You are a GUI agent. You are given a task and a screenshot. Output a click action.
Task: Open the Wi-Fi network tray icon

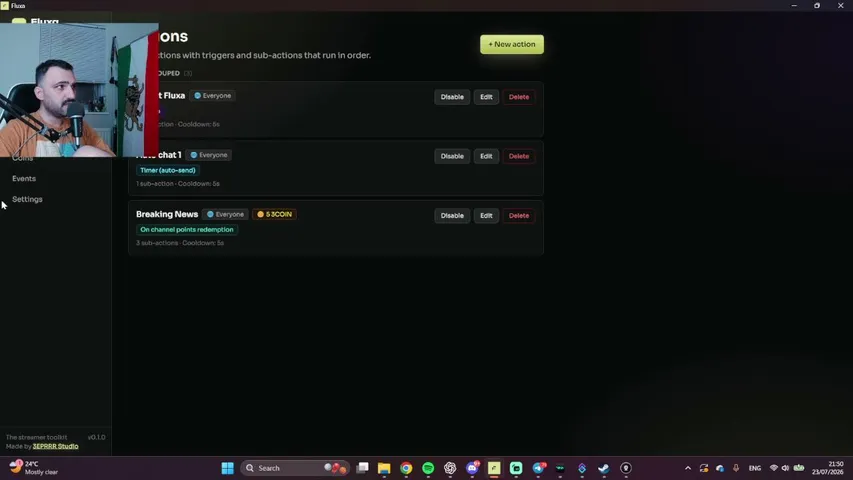pyautogui.click(x=774, y=468)
